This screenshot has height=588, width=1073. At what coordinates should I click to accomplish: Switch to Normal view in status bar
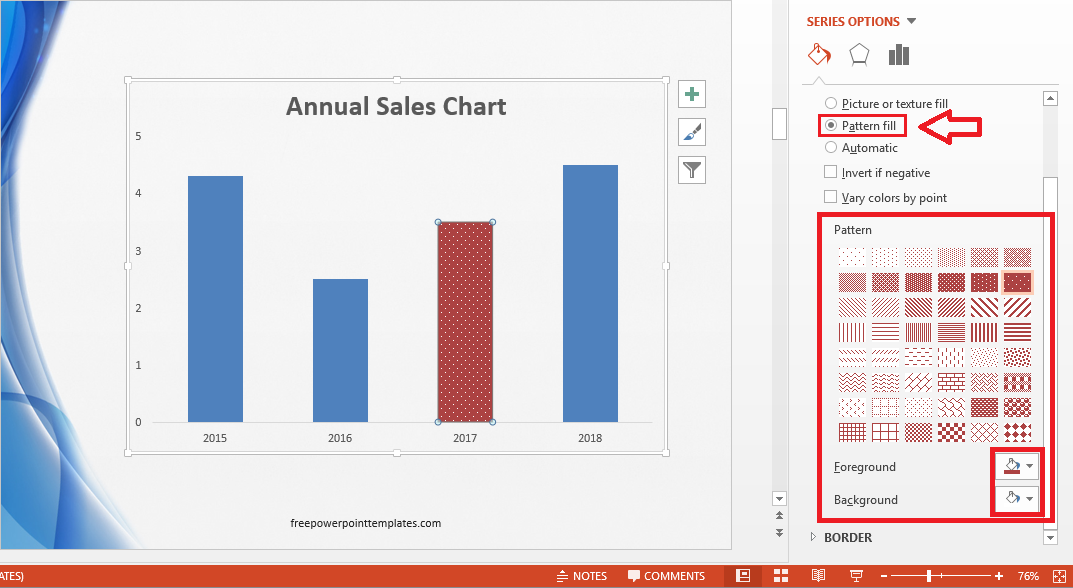[x=742, y=575]
